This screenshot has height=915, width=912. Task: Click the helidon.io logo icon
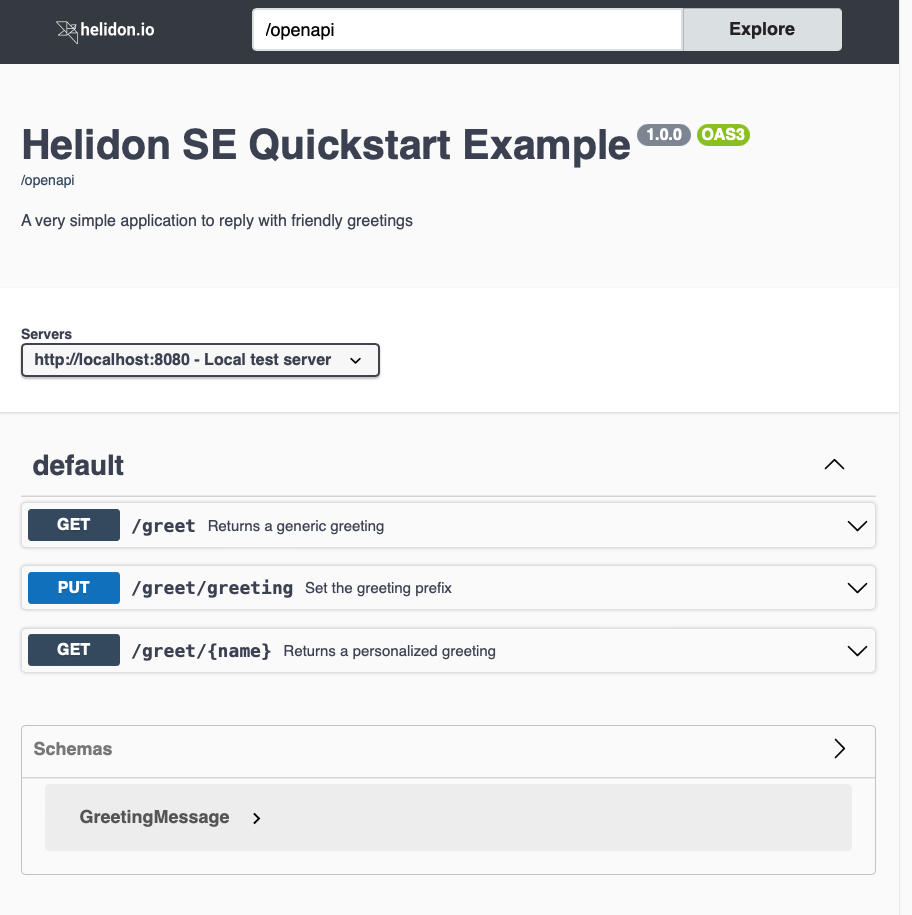(68, 31)
